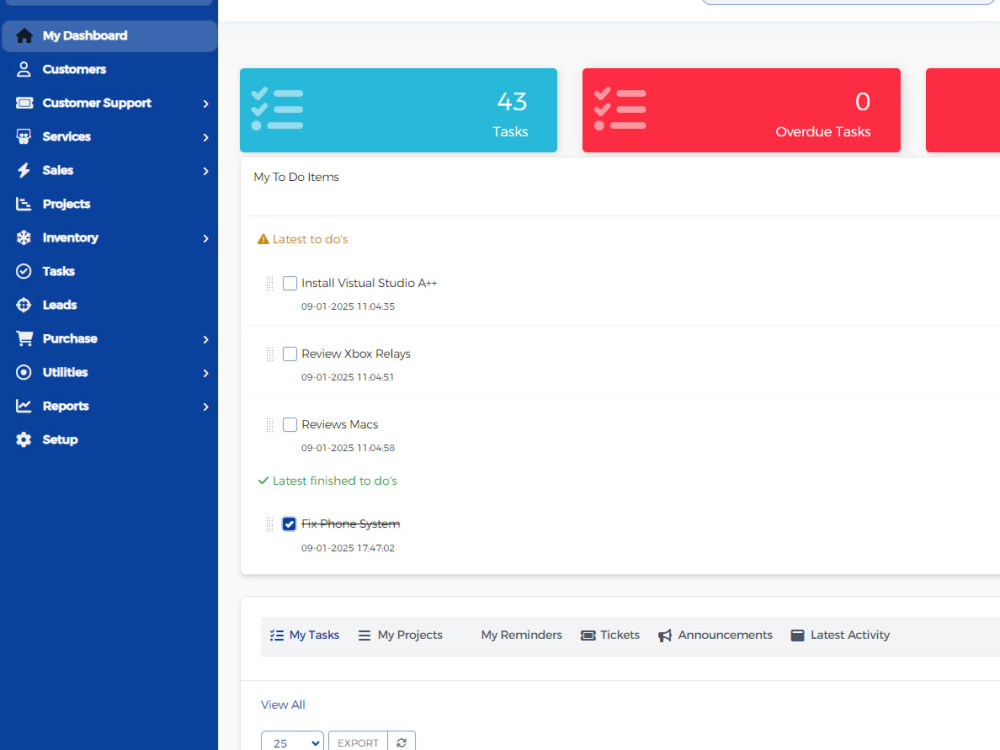Click the Reports line-chart icon
Image resolution: width=1000 pixels, height=750 pixels.
24,406
